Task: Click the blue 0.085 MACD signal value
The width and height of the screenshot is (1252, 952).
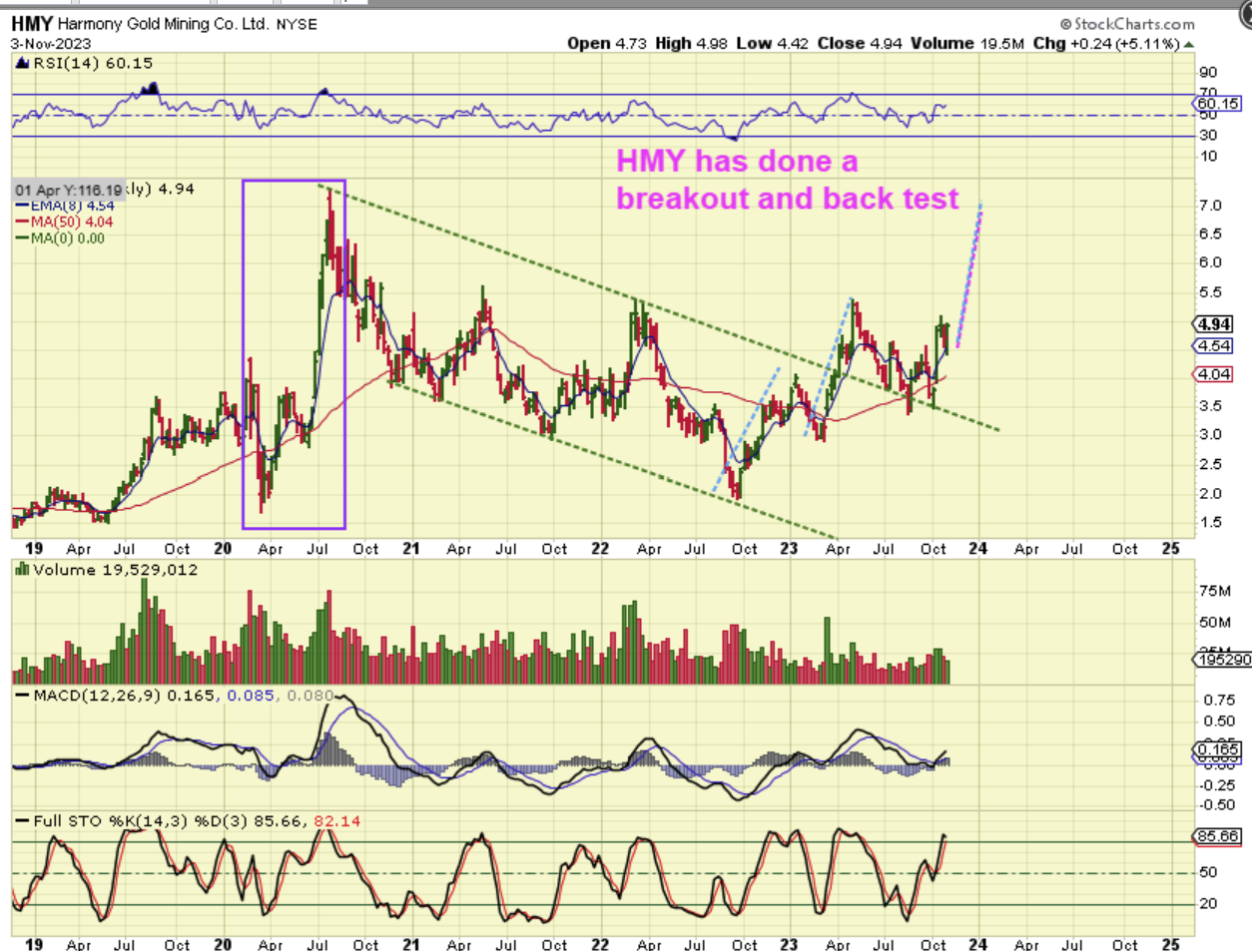Action: click(251, 695)
